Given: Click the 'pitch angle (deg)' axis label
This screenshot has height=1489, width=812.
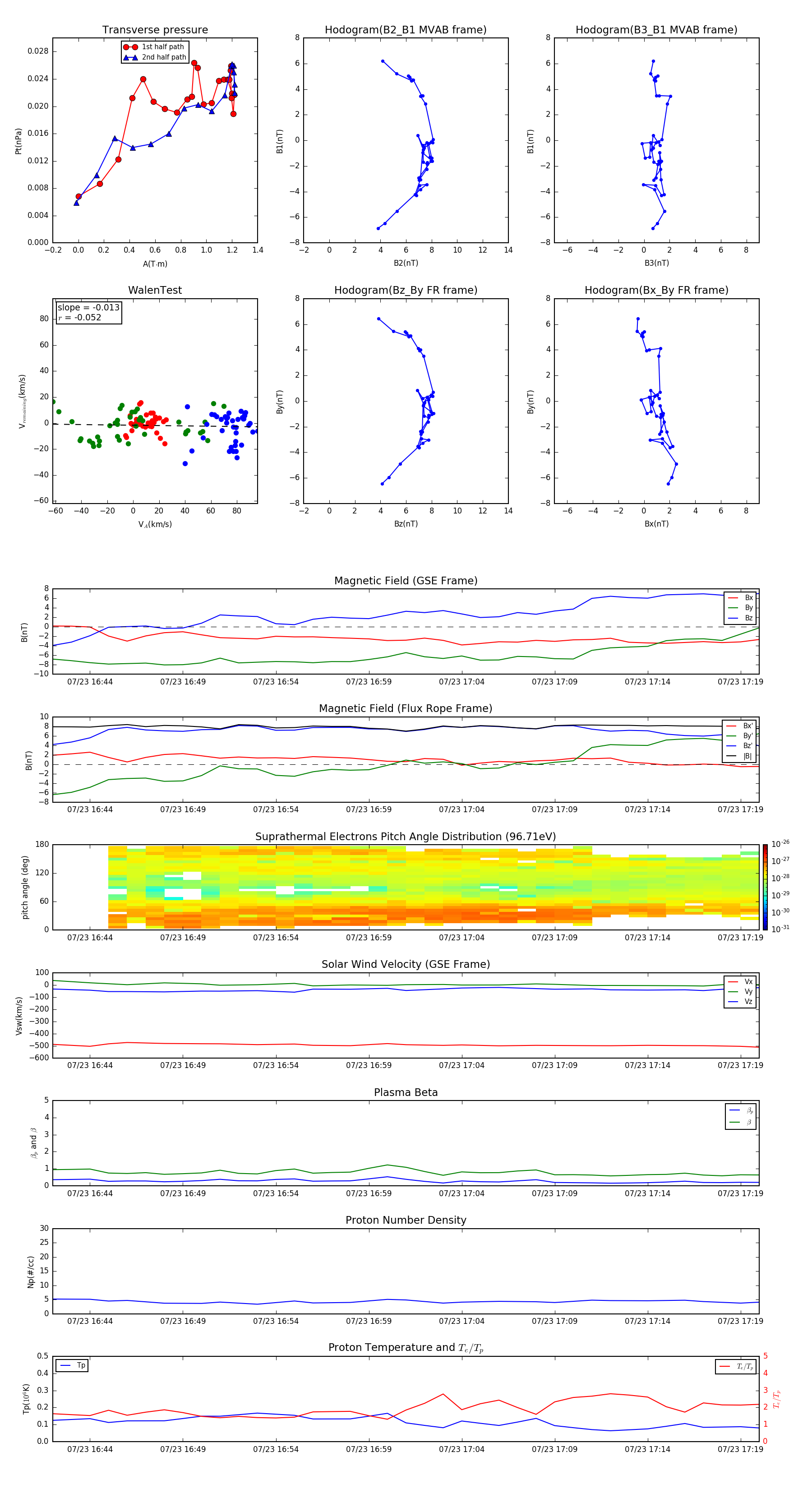Looking at the screenshot, I should [25, 887].
